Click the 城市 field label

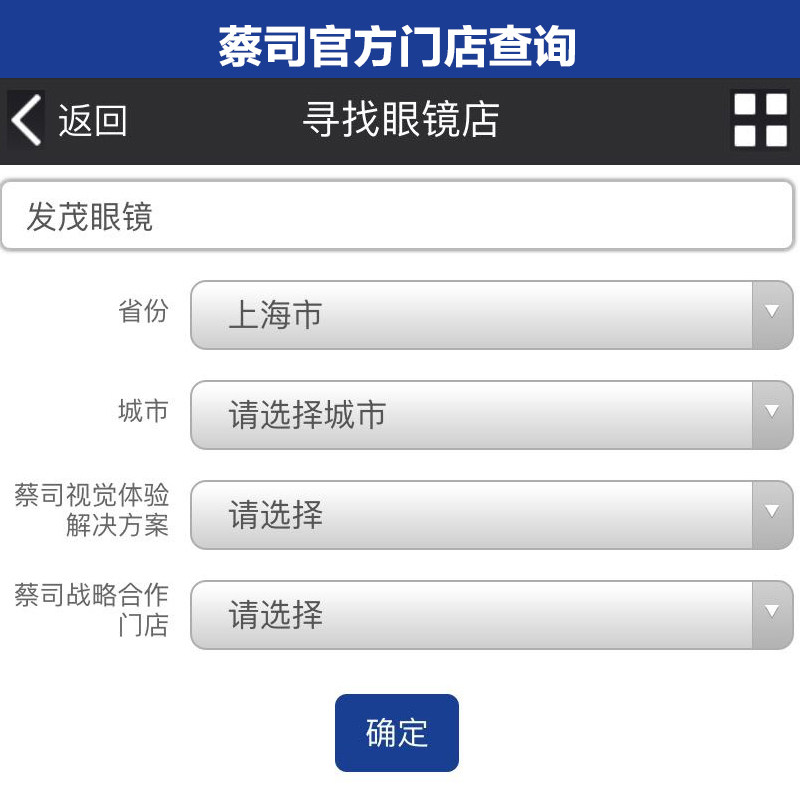pyautogui.click(x=143, y=411)
